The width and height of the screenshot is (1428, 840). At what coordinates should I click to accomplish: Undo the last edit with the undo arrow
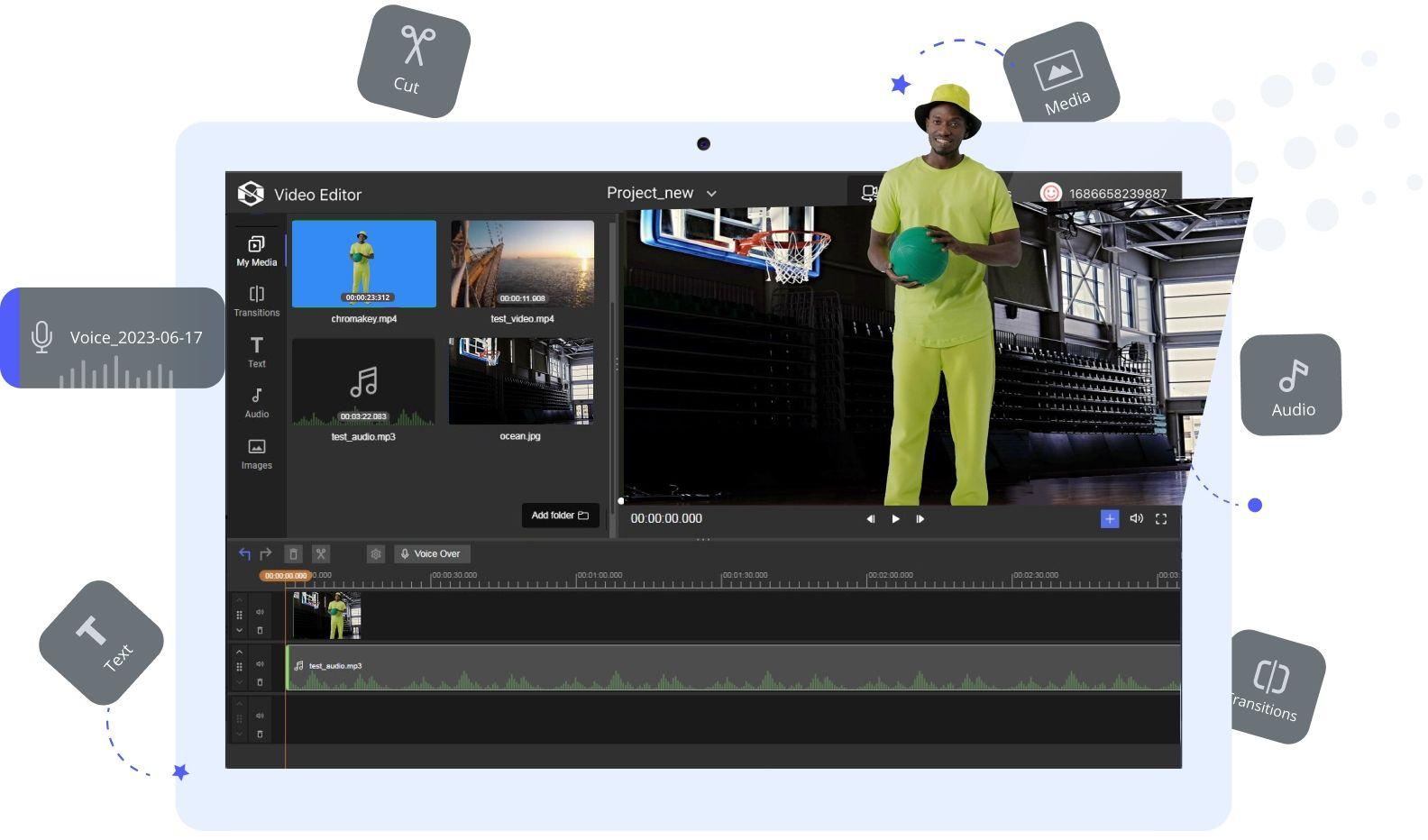click(244, 554)
